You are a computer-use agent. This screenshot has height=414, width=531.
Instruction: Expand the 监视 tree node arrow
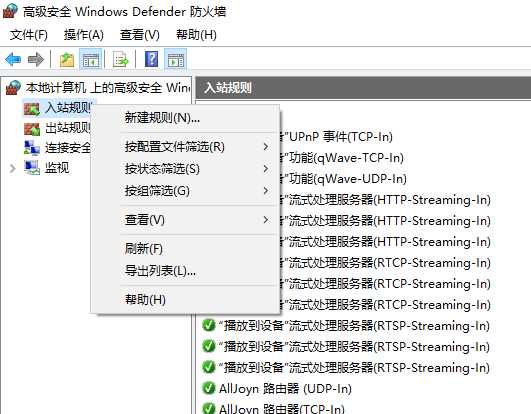pyautogui.click(x=13, y=168)
